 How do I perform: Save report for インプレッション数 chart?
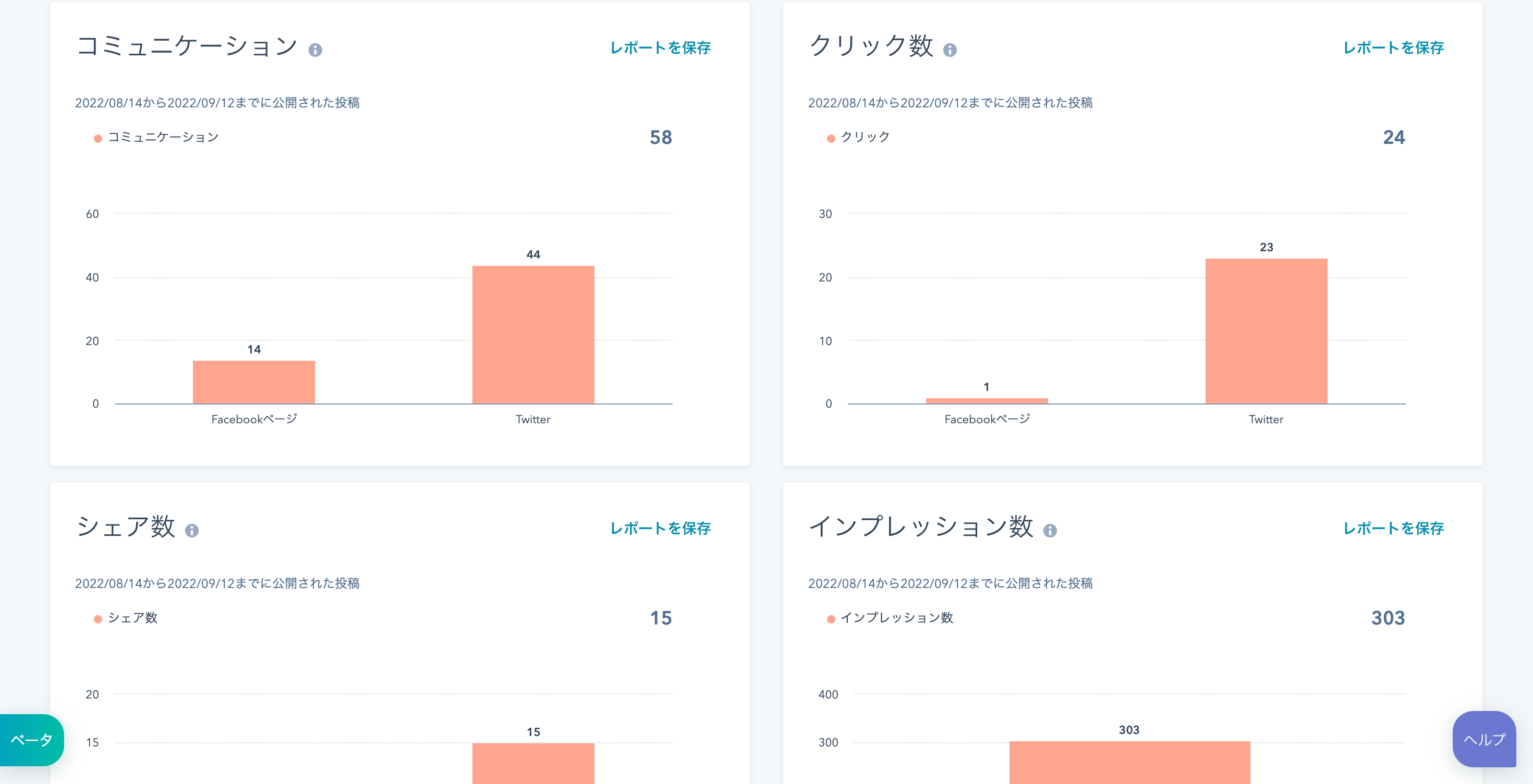click(1394, 528)
